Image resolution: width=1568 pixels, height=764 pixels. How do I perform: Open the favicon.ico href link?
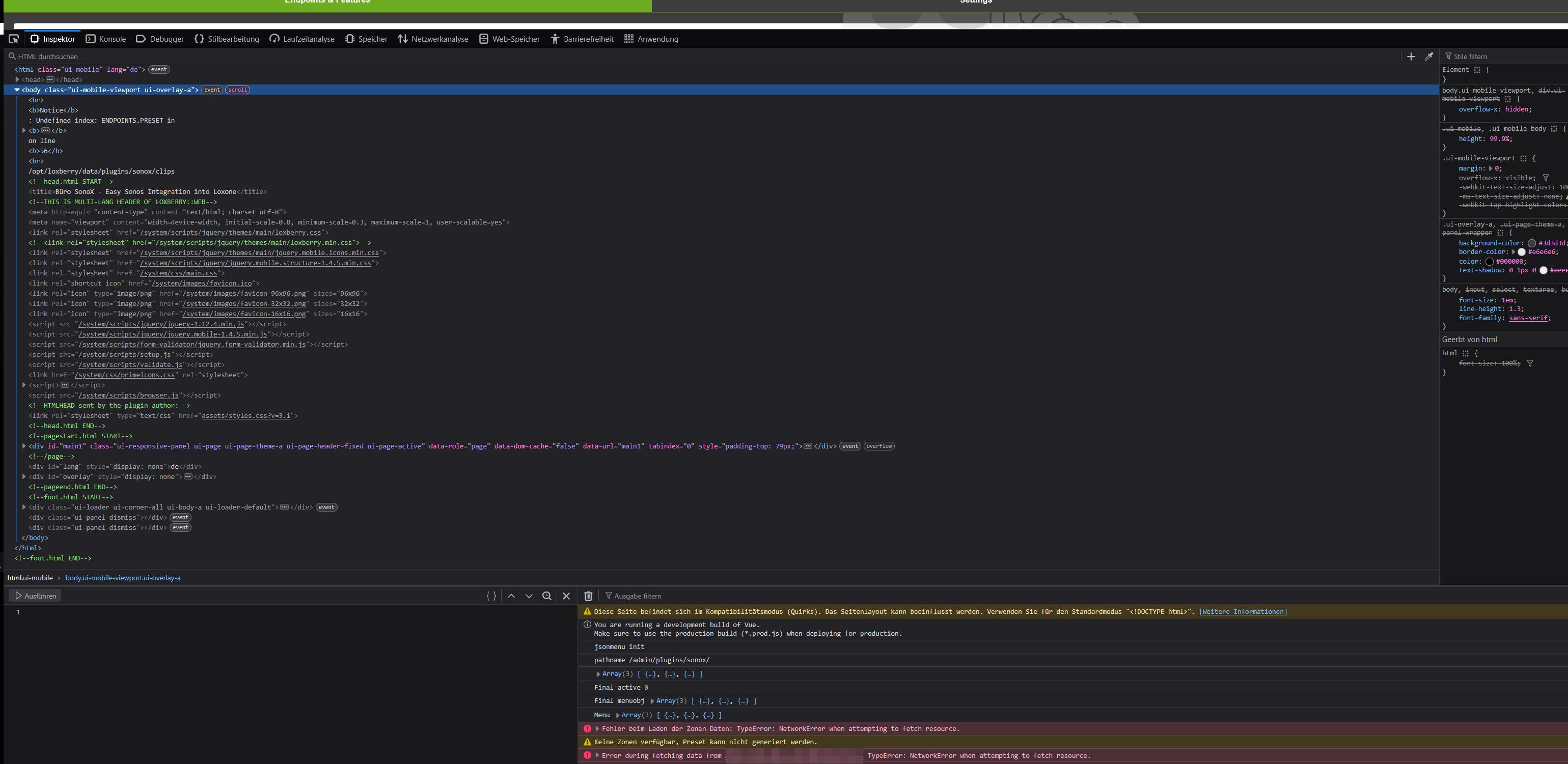point(202,284)
